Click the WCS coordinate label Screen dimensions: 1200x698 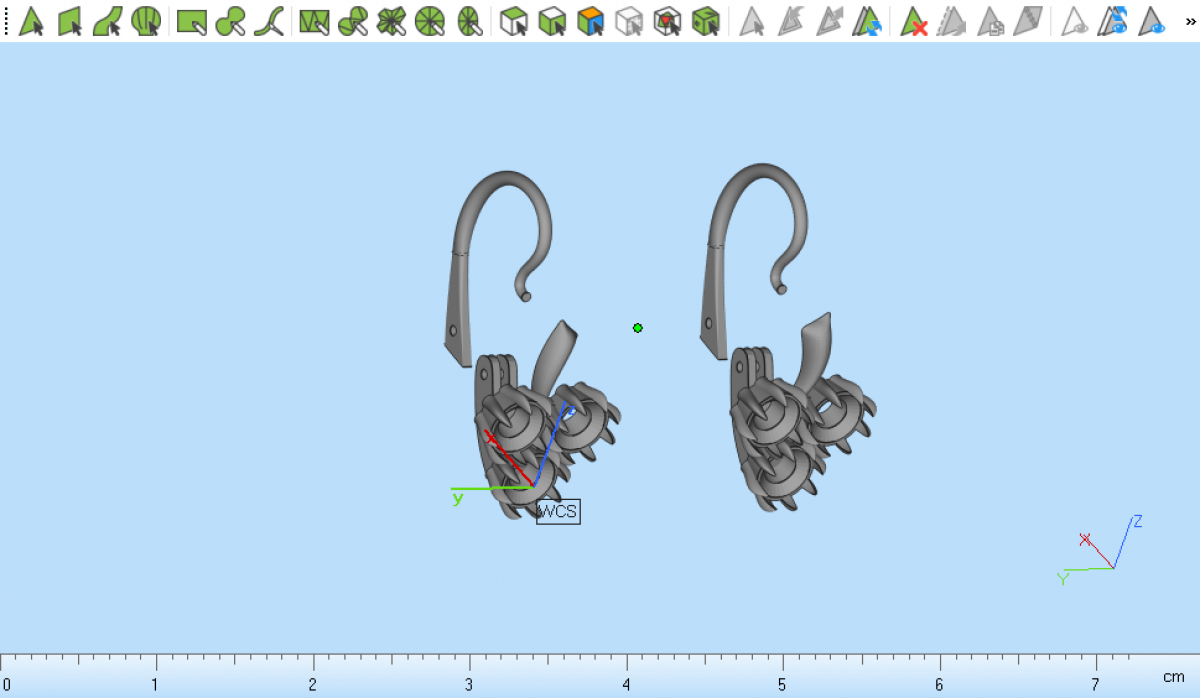(558, 512)
